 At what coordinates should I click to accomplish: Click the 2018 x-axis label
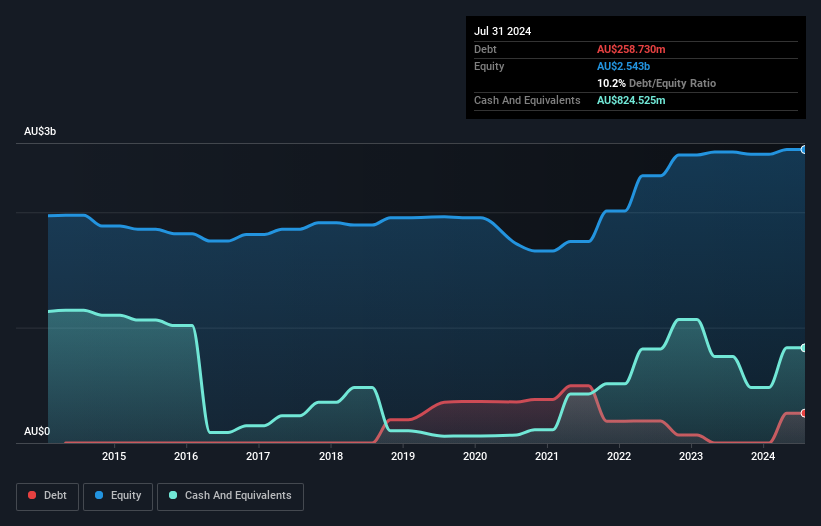(x=331, y=456)
